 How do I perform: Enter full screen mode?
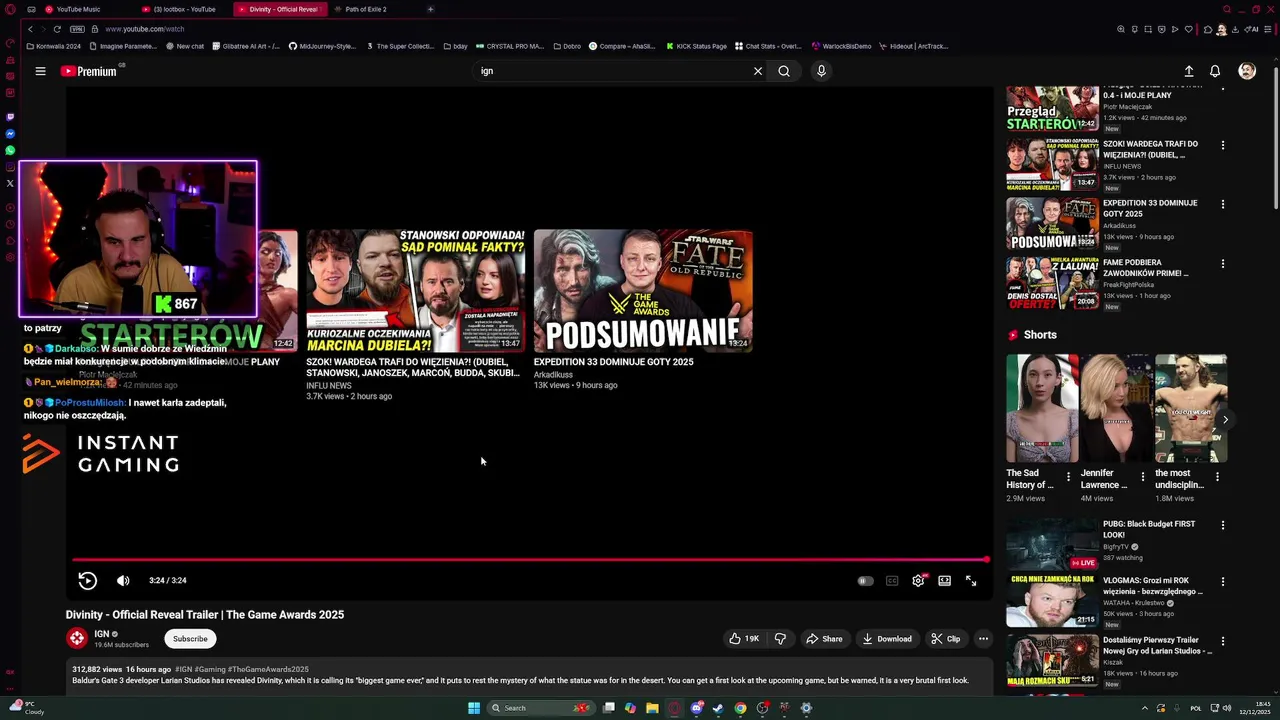[971, 581]
